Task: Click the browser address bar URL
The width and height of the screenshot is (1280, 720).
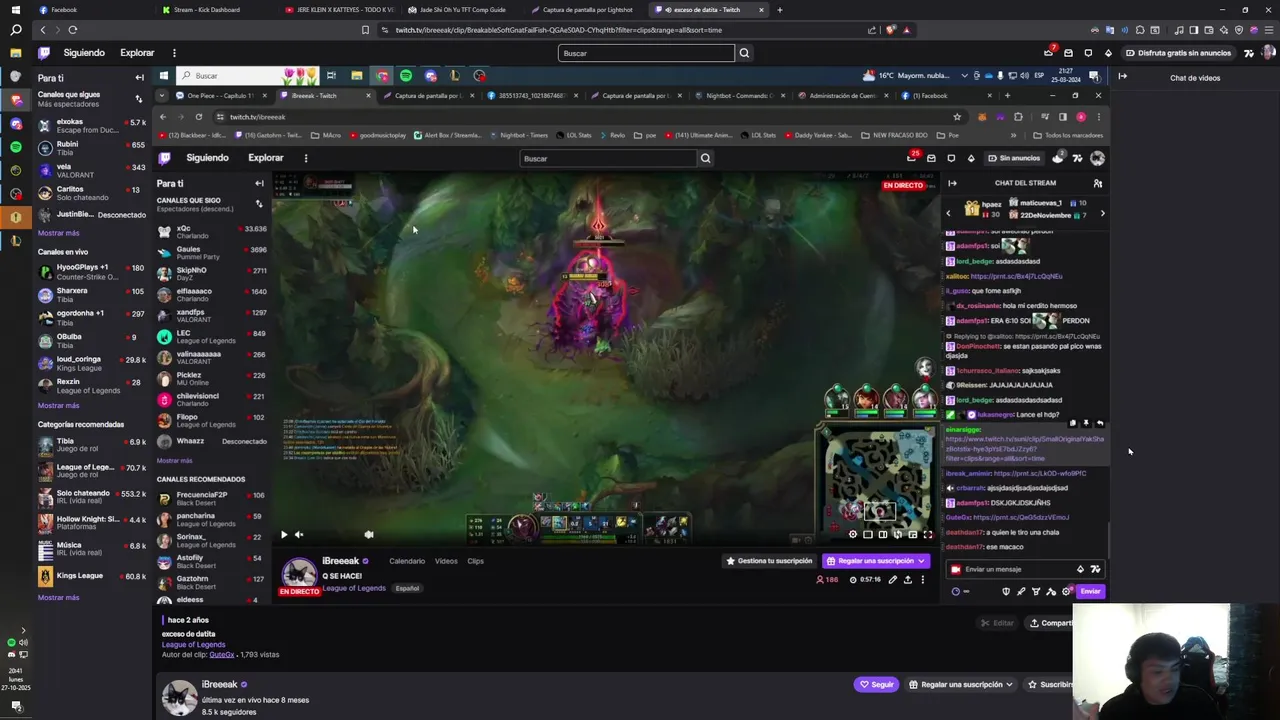Action: point(558,30)
